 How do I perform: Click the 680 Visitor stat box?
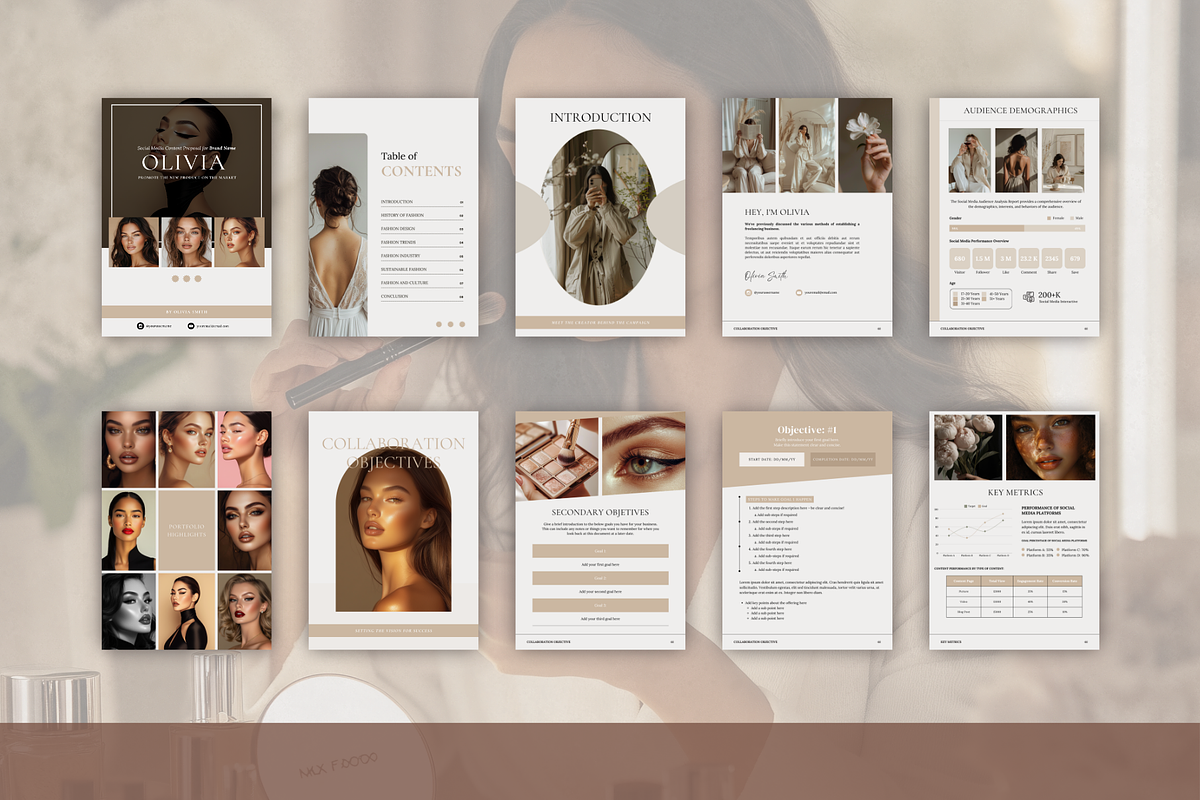click(x=959, y=260)
